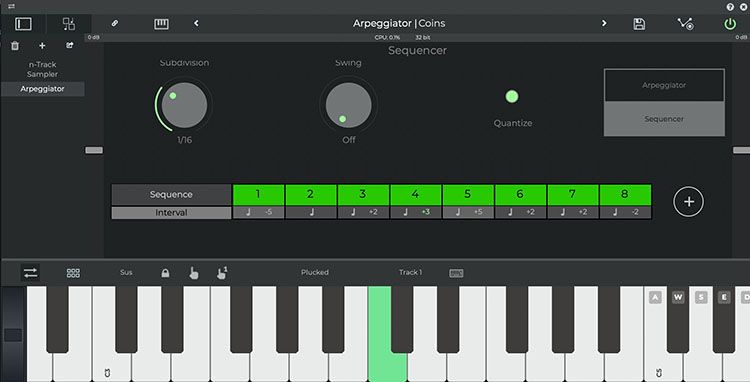Click the Subdivision knob

click(184, 105)
